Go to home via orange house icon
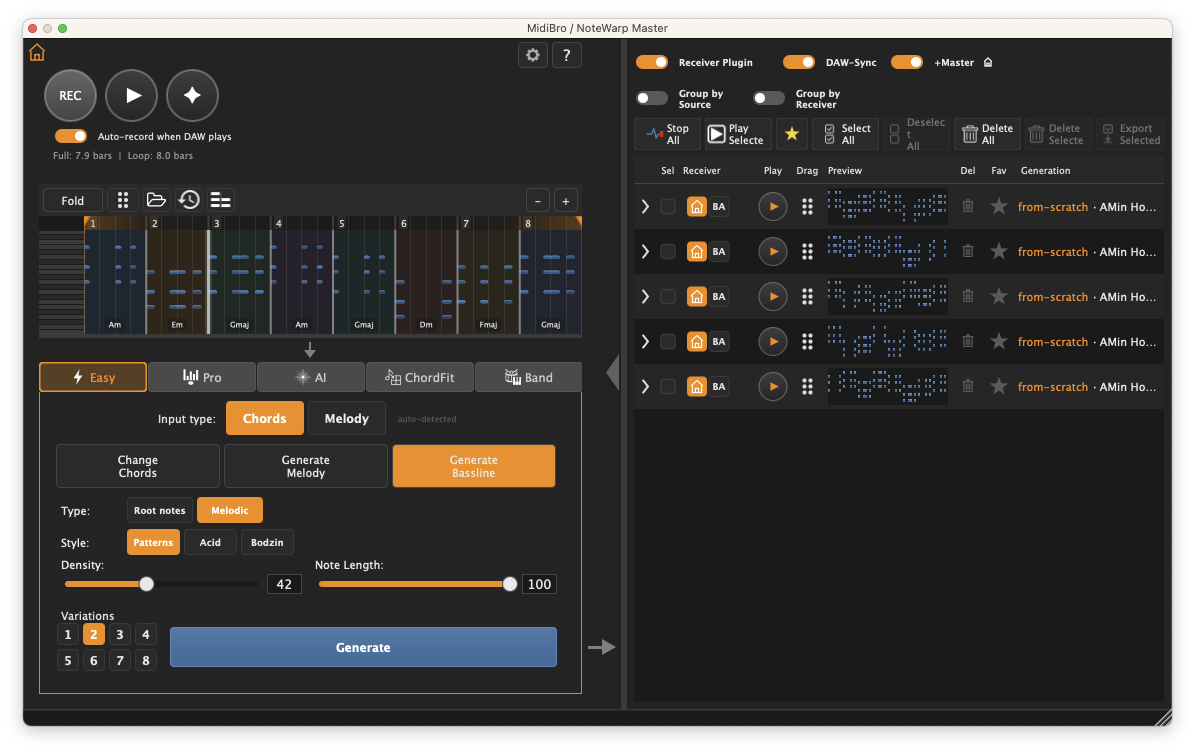 pyautogui.click(x=37, y=53)
